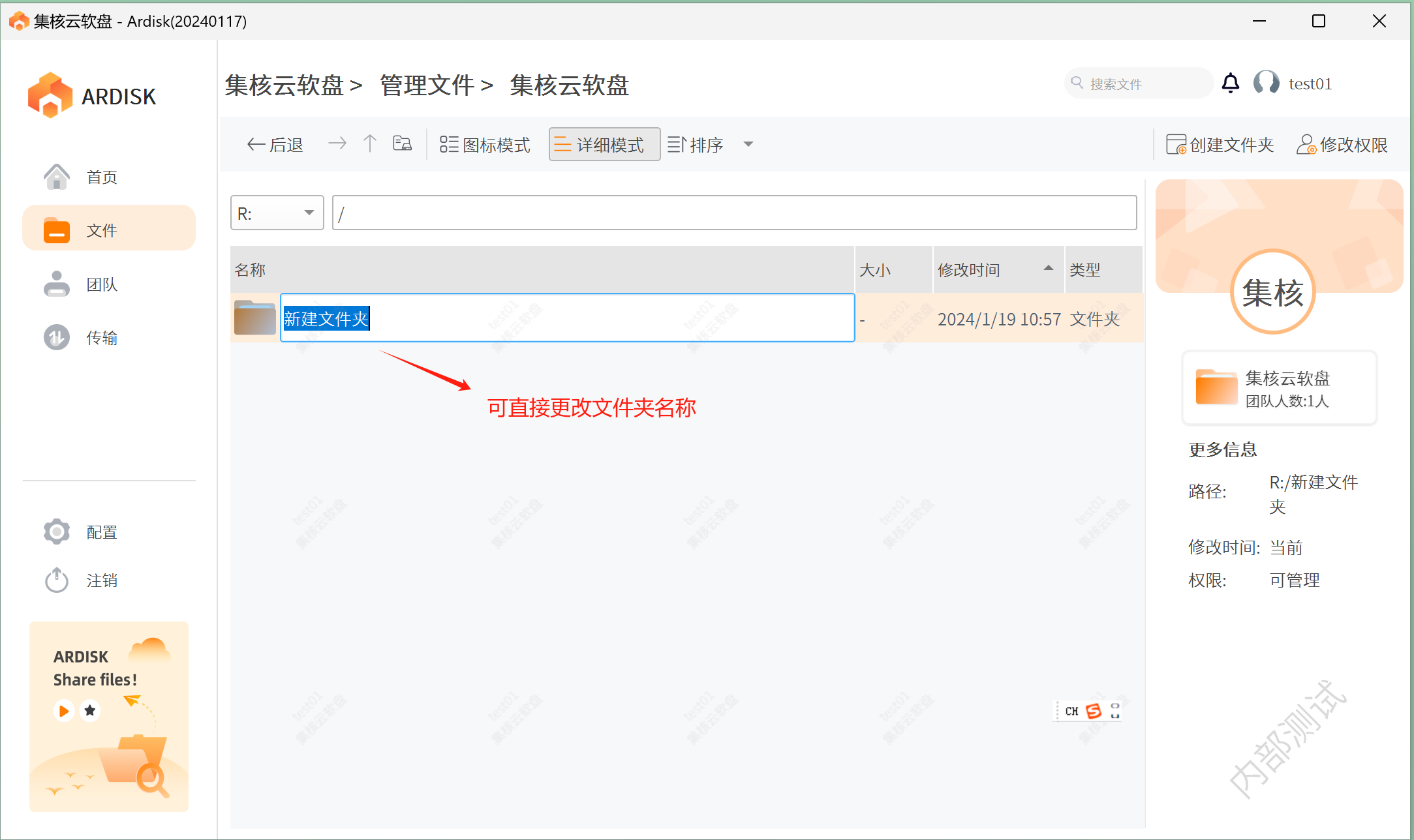Click the play icon in banner
Viewport: 1414px width, 840px height.
point(64,710)
